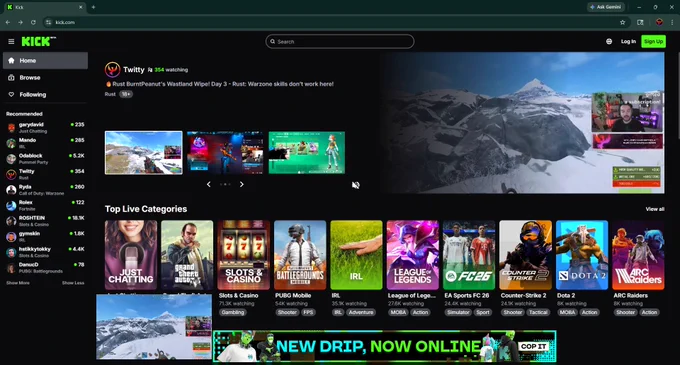Click the browser forward arrow

pos(20,22)
